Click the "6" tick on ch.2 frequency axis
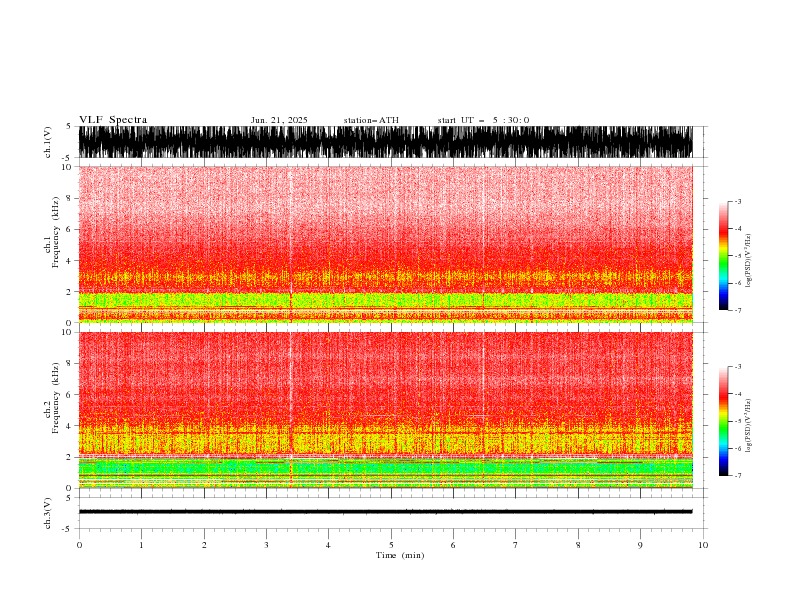The height and width of the screenshot is (612, 792). [69, 395]
